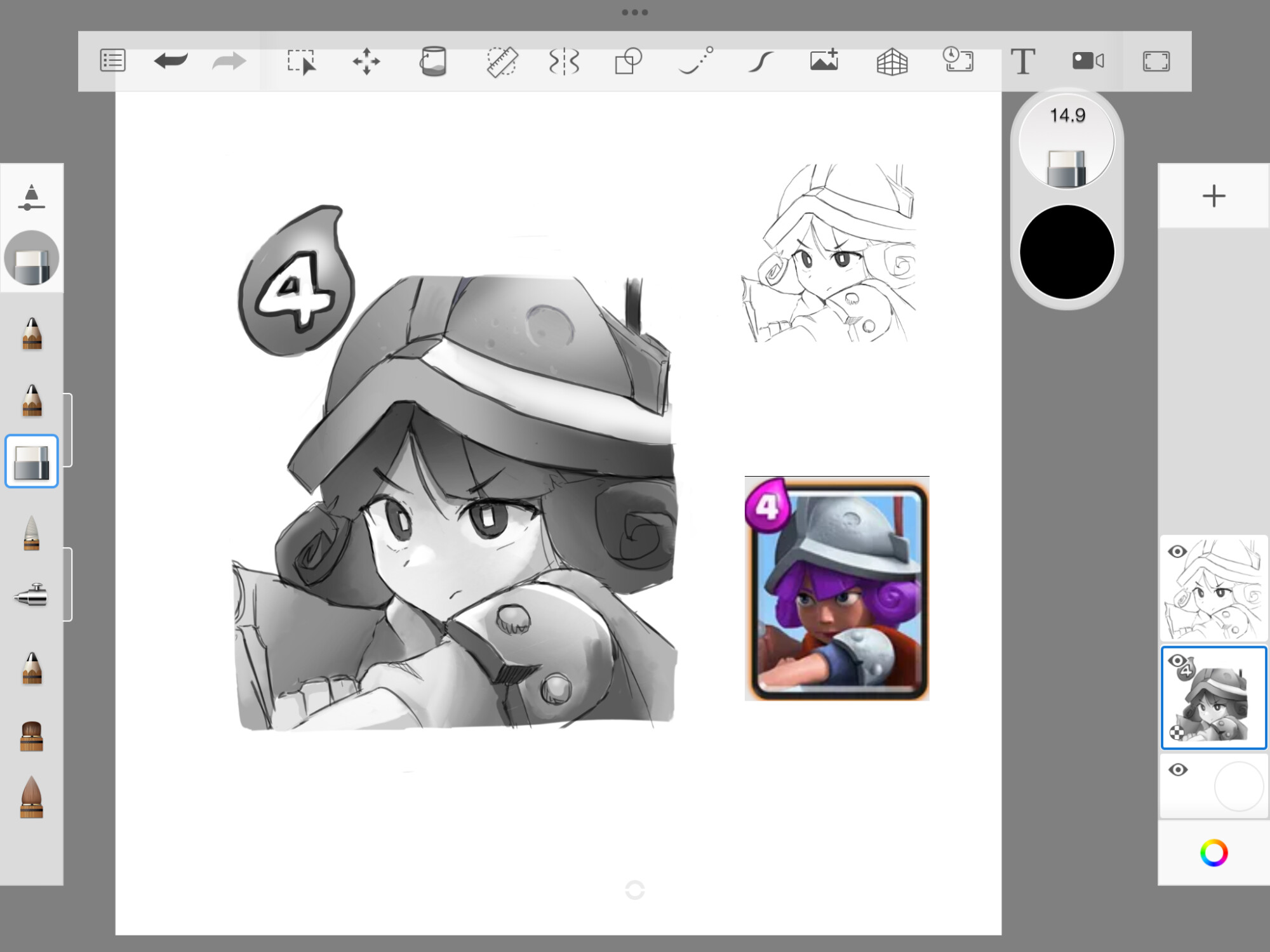Tap the black color puck
1270x952 pixels.
[x=1067, y=252]
